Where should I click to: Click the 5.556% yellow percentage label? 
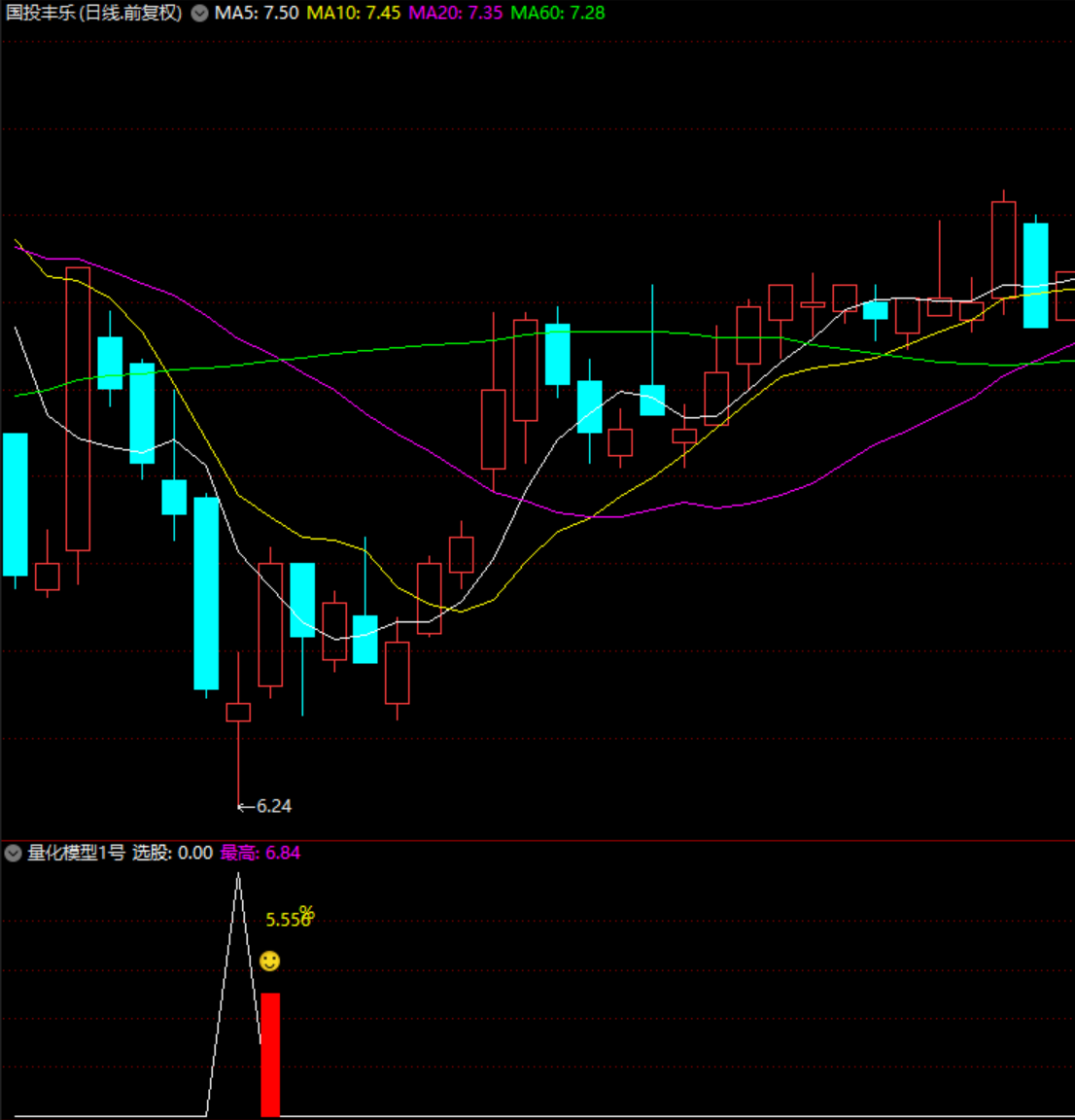(289, 919)
